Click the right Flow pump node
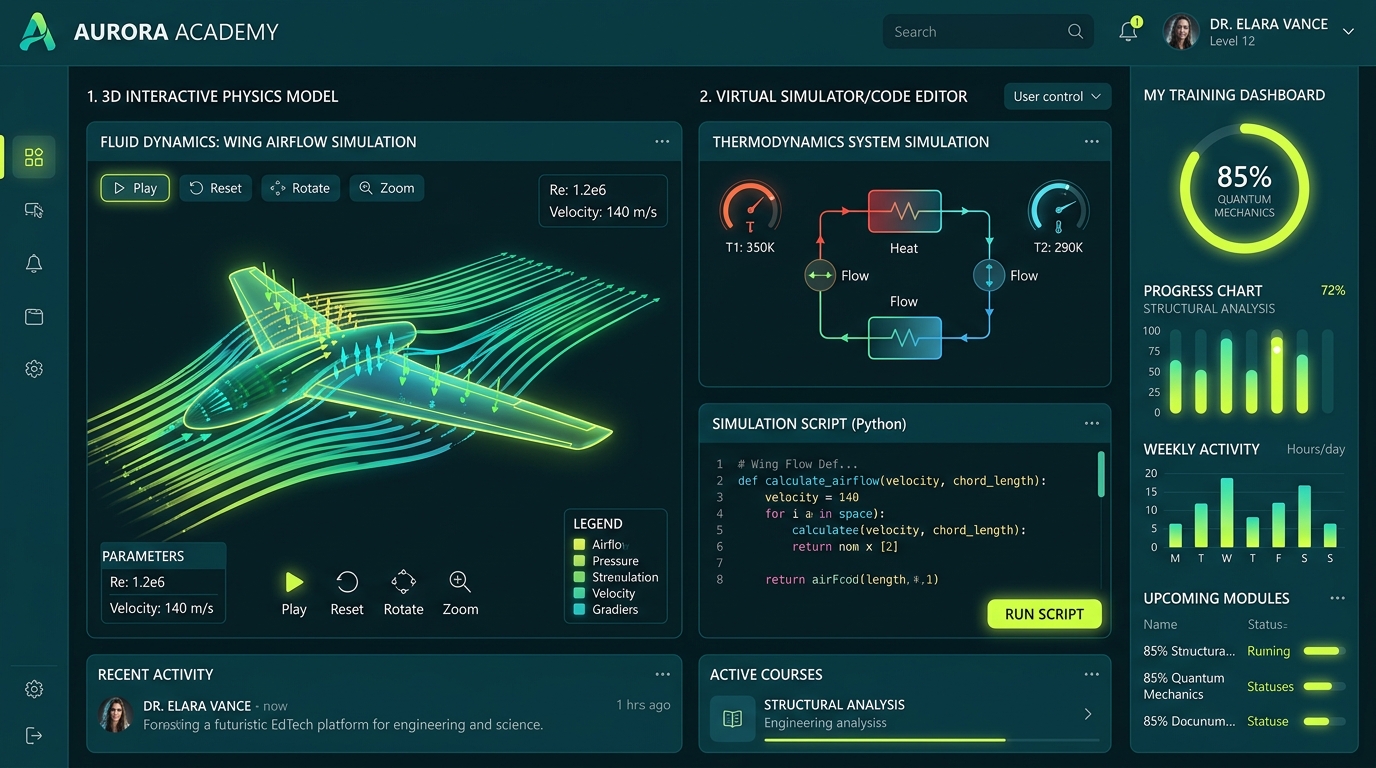Viewport: 1376px width, 768px height. pos(989,275)
